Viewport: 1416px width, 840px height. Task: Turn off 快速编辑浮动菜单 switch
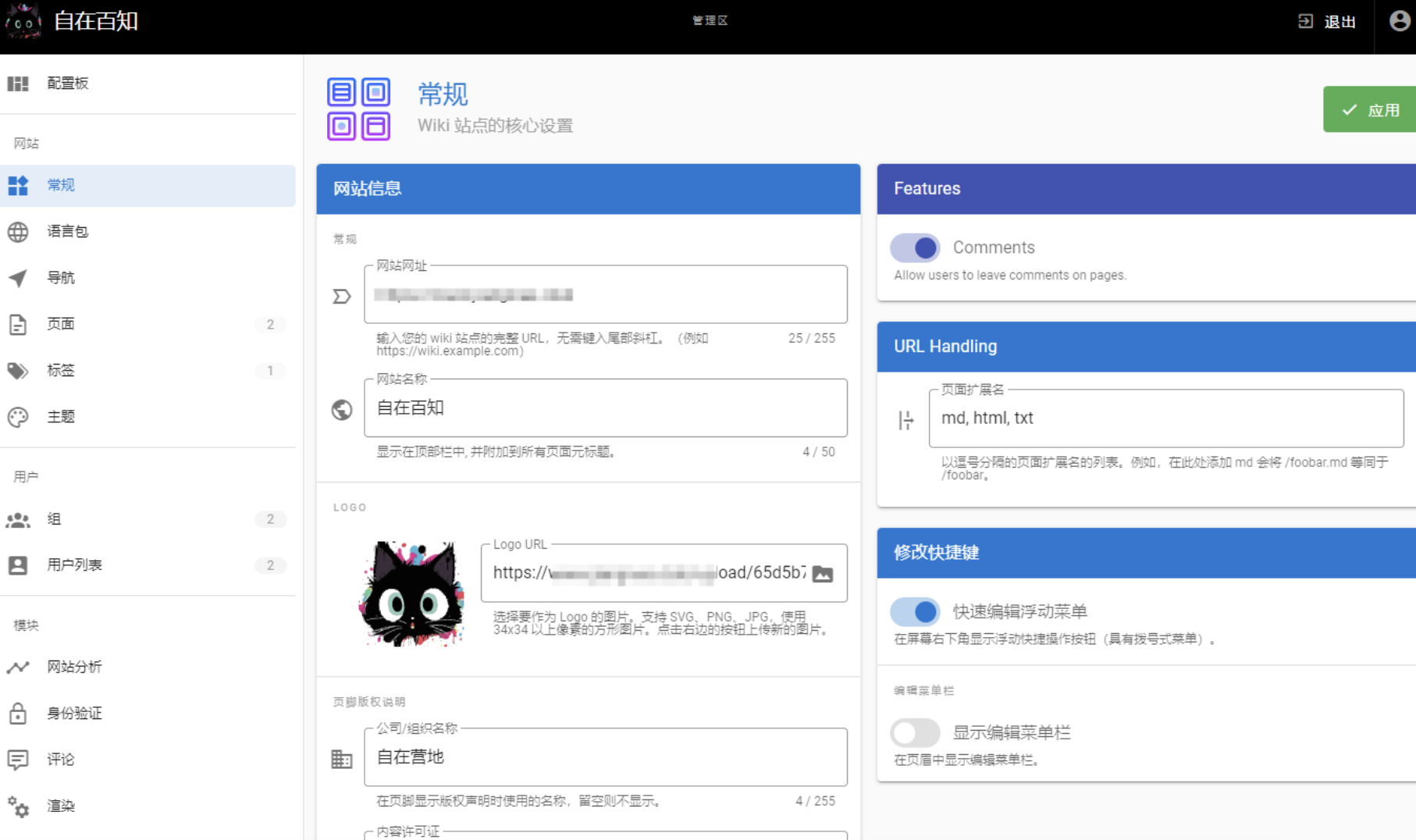click(915, 611)
